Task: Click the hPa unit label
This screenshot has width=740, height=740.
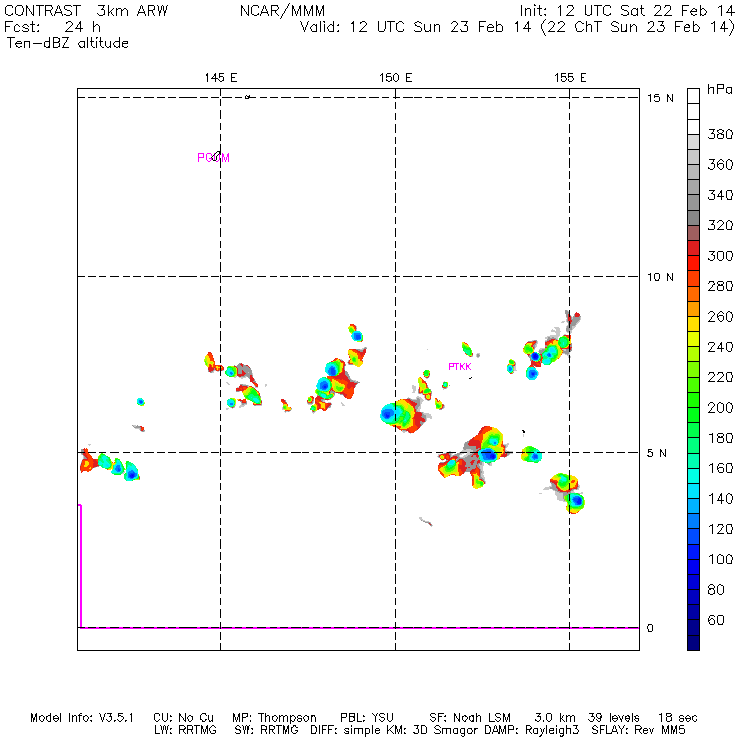Action: tap(718, 89)
